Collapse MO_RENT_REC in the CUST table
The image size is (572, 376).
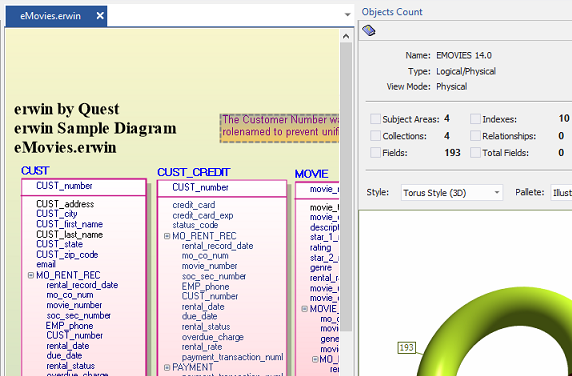[31, 275]
